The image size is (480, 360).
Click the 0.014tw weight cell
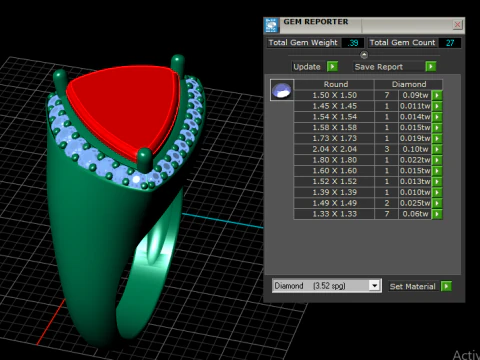tap(415, 117)
